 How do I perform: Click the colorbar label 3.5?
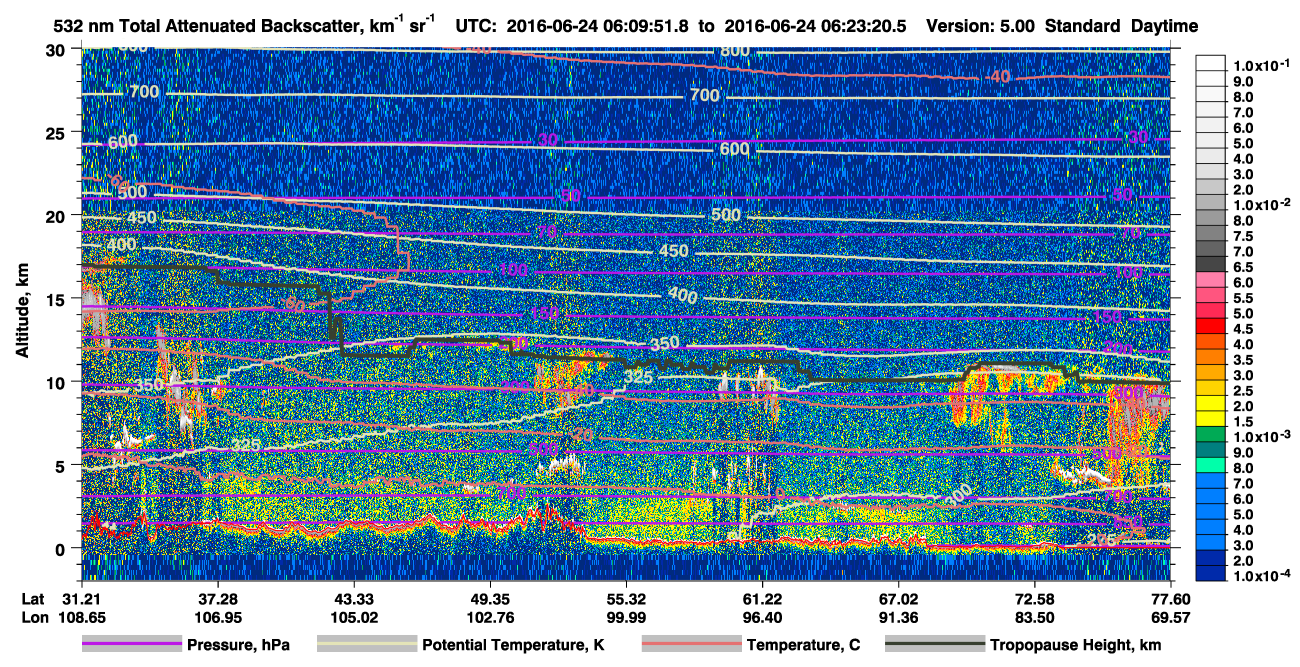[1244, 360]
